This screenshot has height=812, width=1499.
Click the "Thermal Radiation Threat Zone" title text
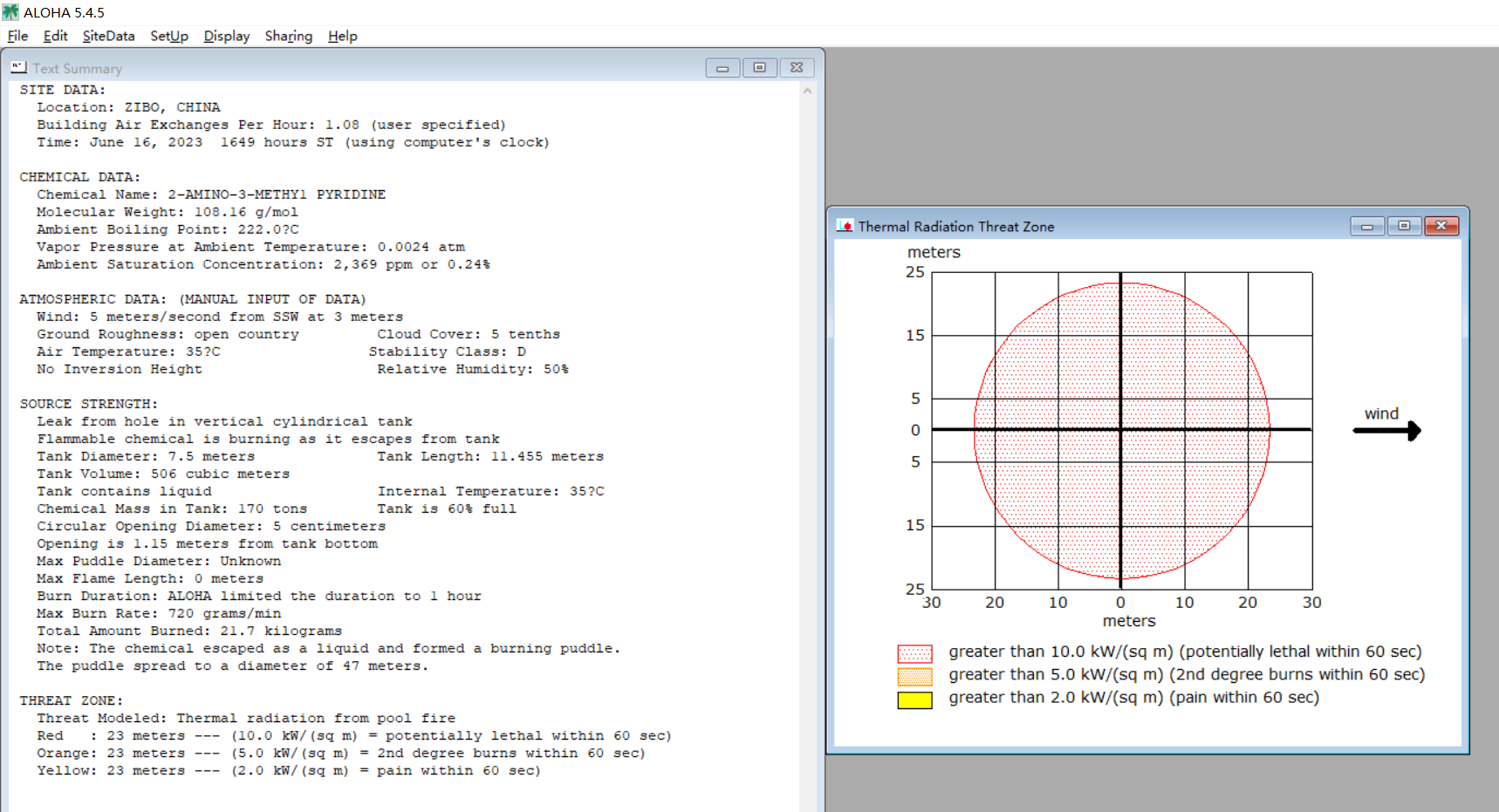click(x=956, y=227)
